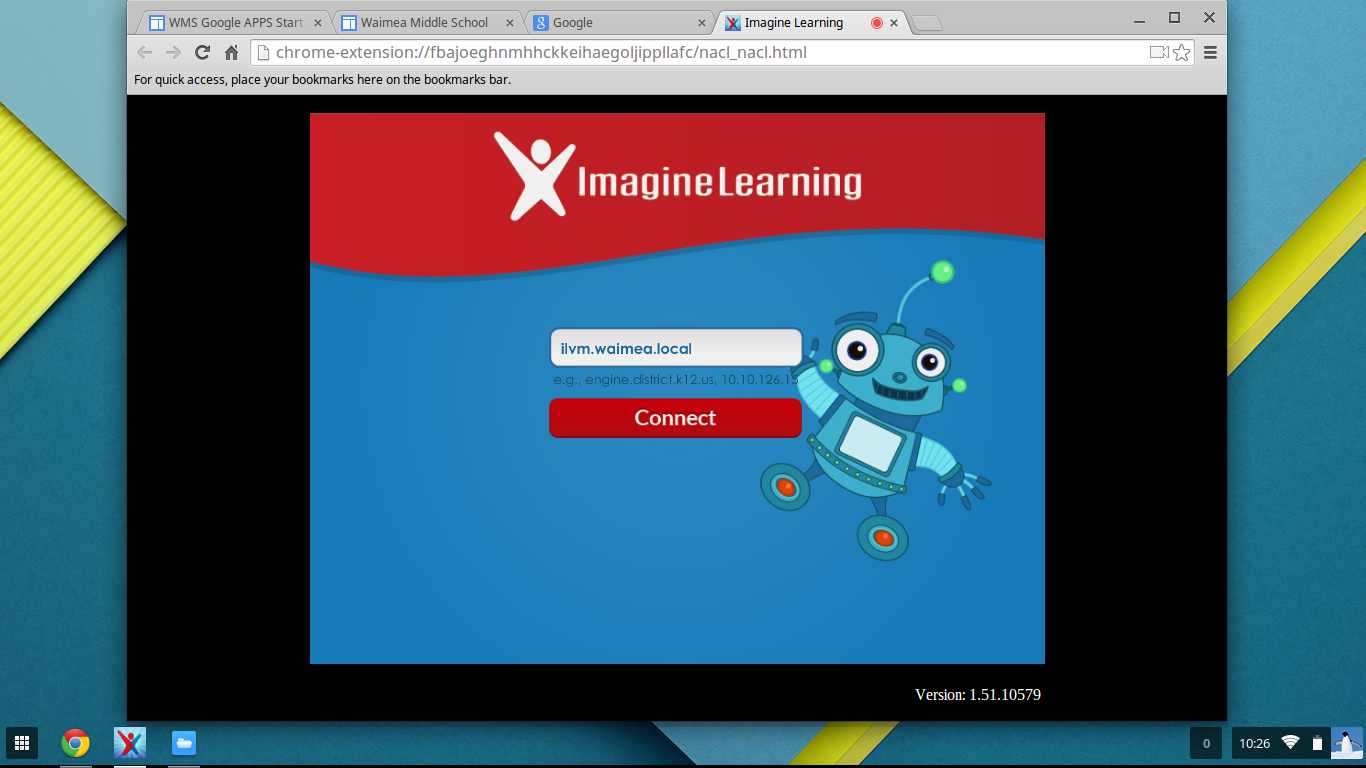The height and width of the screenshot is (768, 1366).
Task: Switch to the Google tab
Action: [617, 22]
